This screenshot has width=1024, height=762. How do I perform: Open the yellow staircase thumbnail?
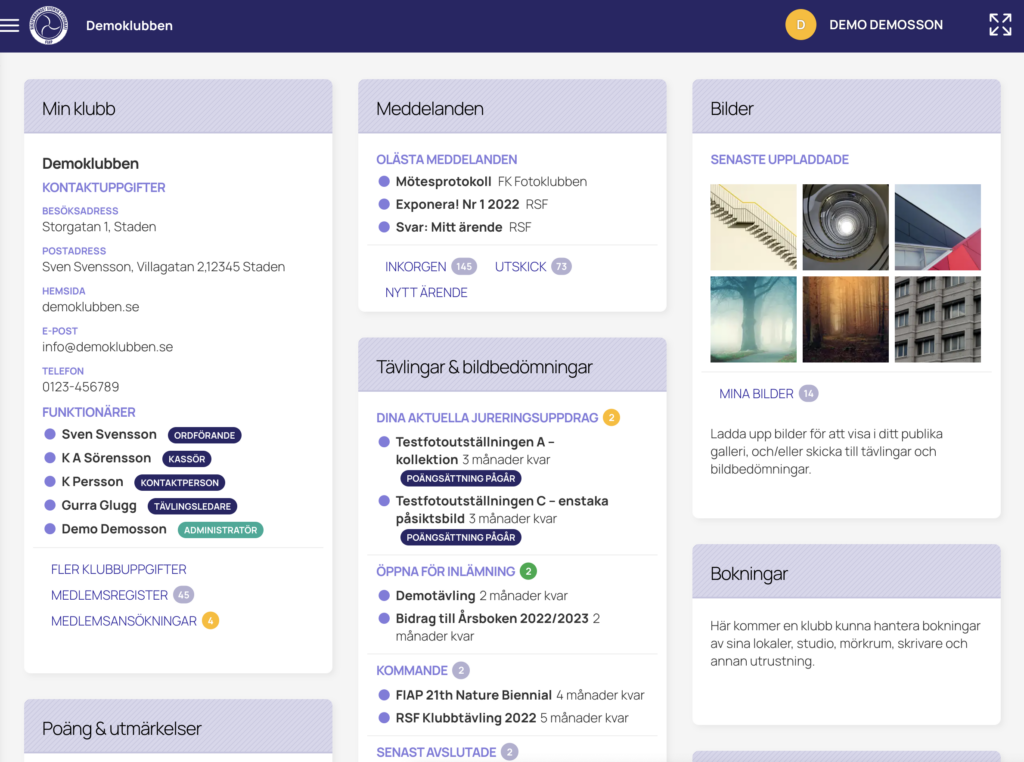pyautogui.click(x=754, y=227)
